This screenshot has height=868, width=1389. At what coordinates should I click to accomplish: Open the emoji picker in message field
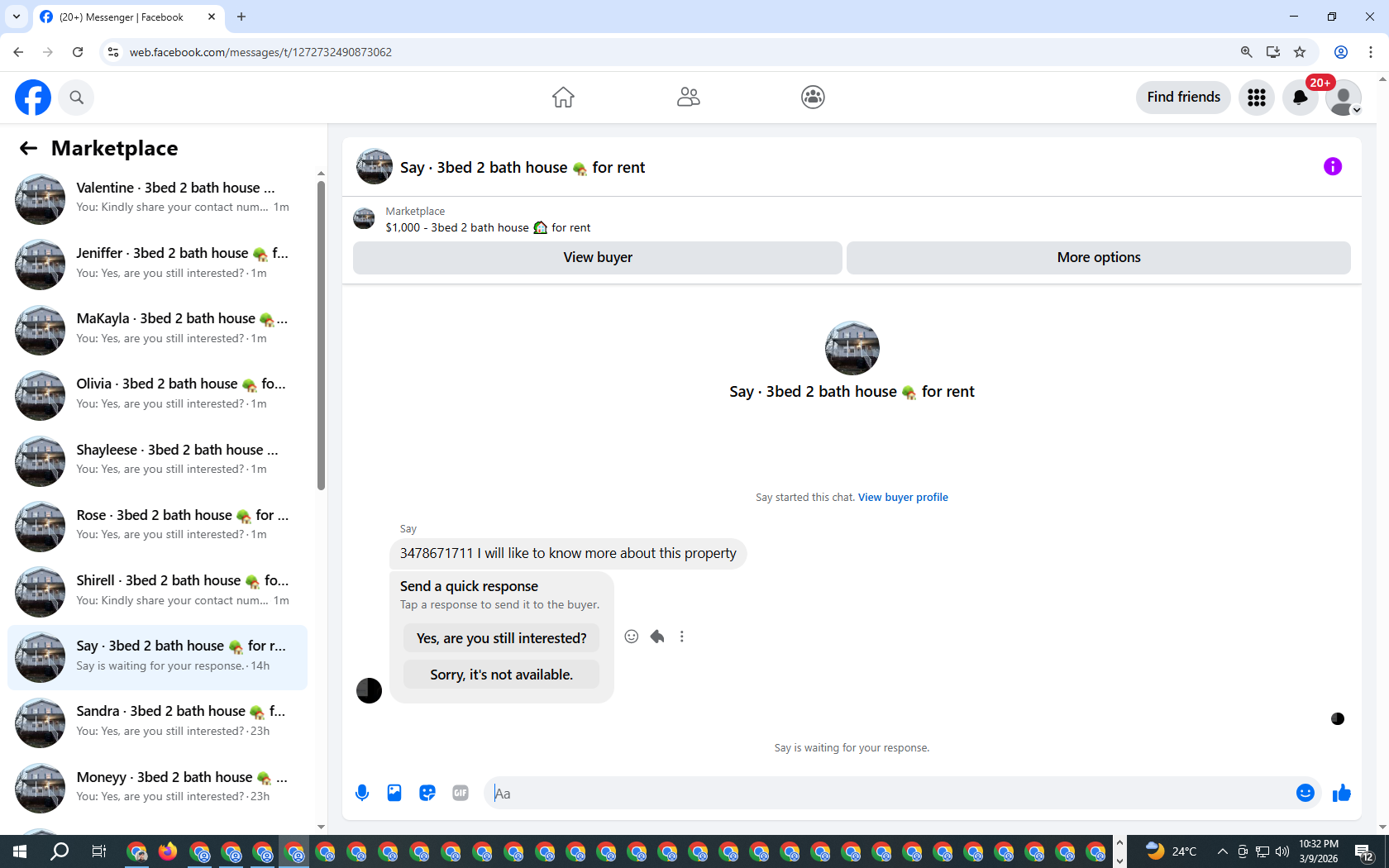(1305, 794)
